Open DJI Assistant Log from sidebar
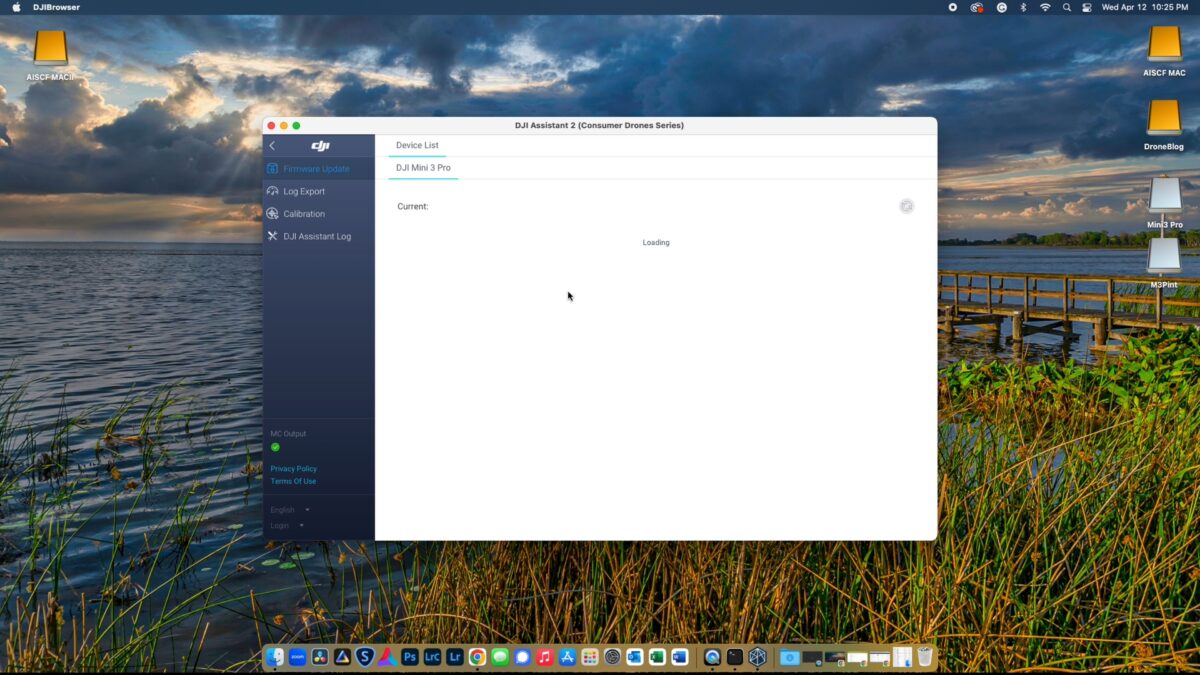Screen dimensions: 1200x675 coord(317,237)
